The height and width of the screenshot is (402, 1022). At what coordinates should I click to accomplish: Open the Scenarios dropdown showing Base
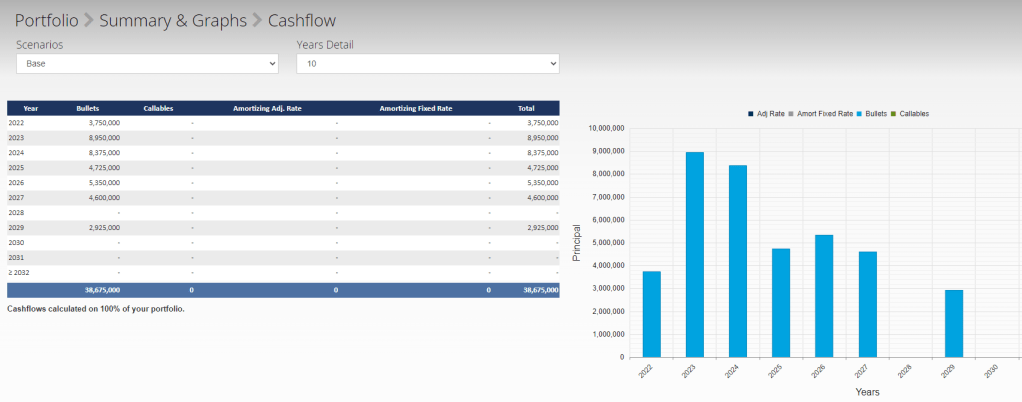[x=147, y=64]
